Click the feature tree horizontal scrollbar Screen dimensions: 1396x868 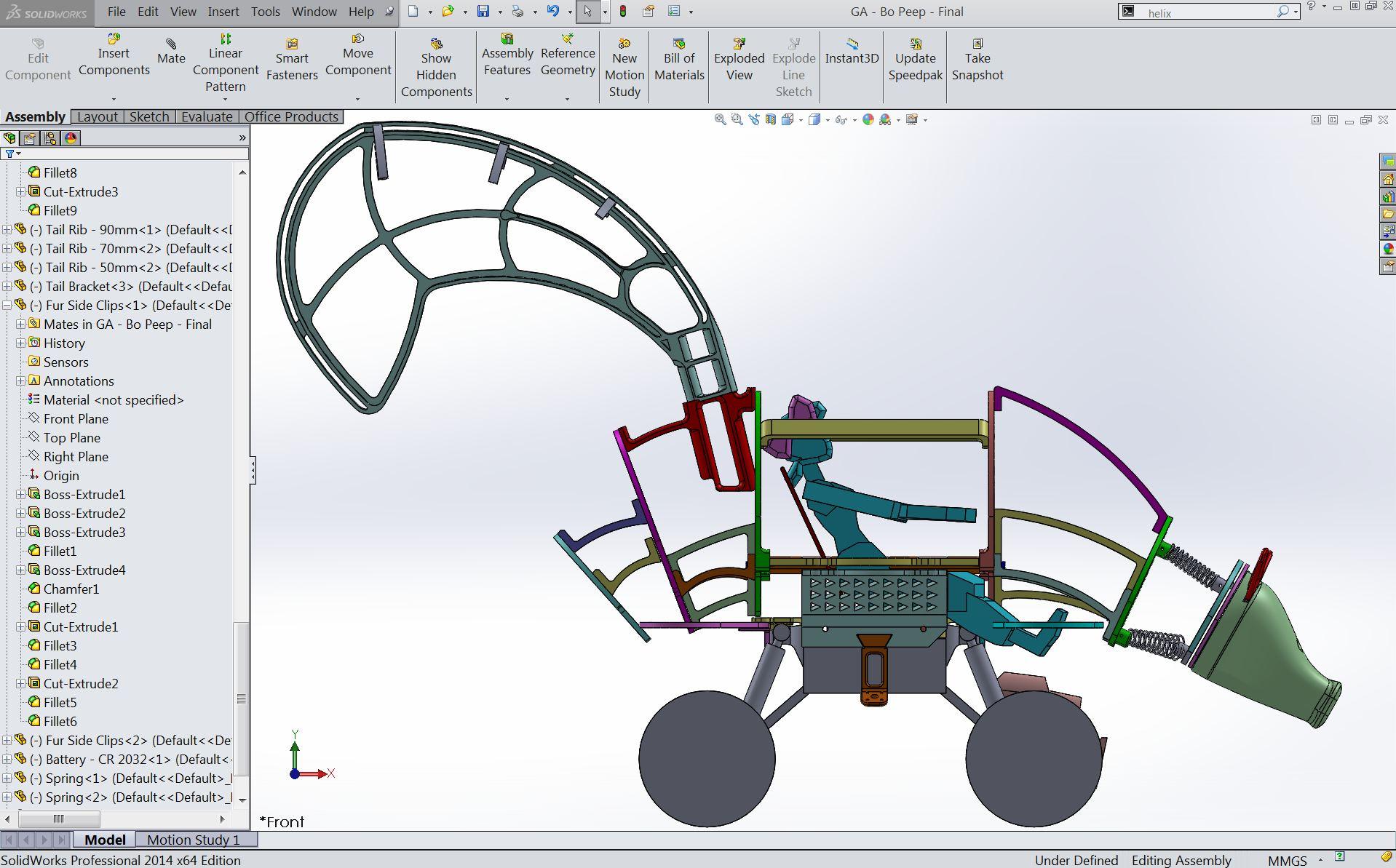click(x=58, y=819)
